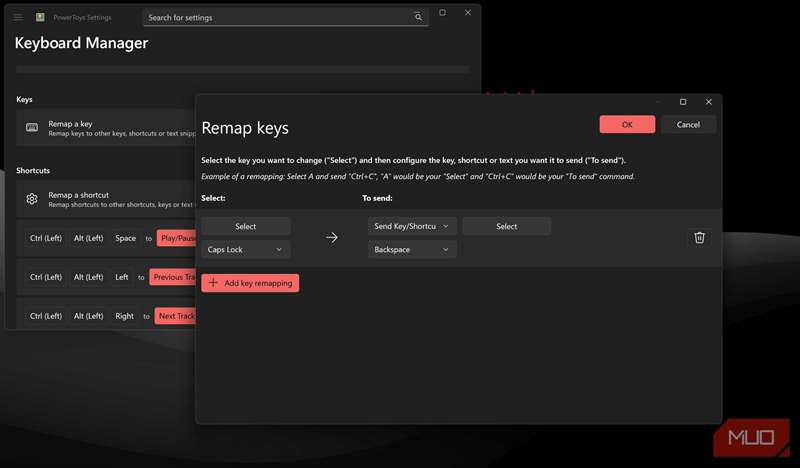
Task: Confirm remapping with the OK button
Action: point(627,124)
